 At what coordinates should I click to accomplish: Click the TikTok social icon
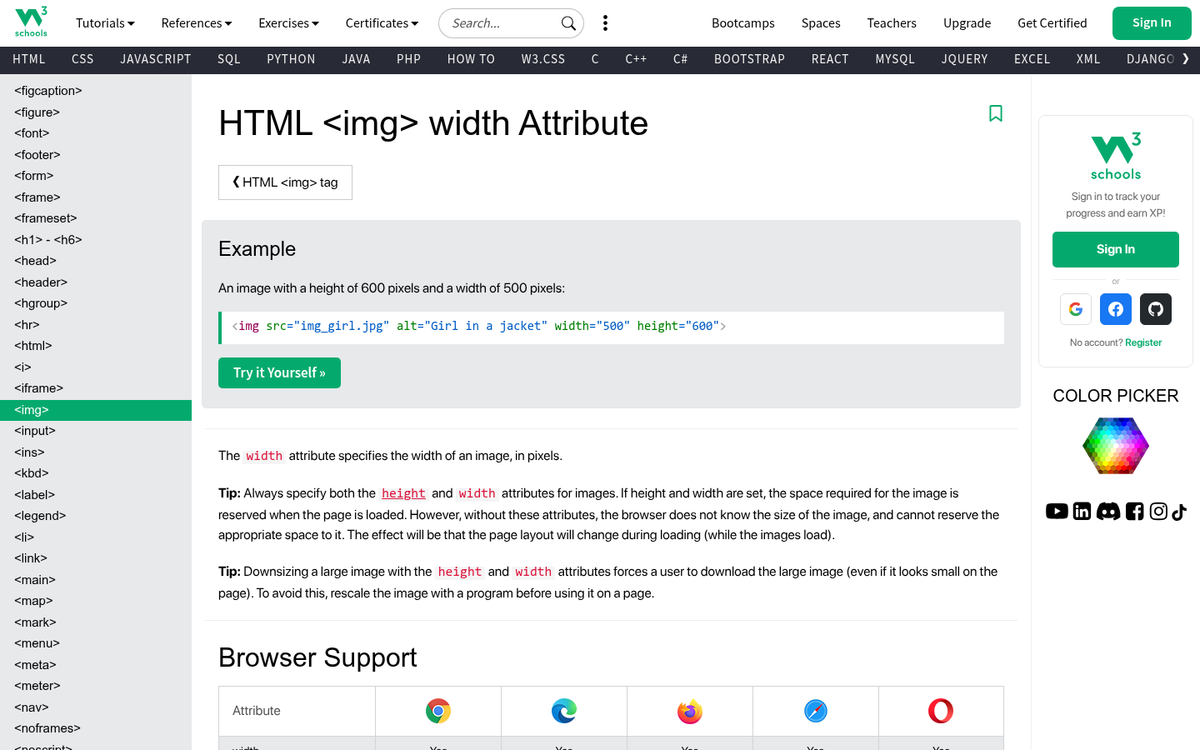[1179, 511]
